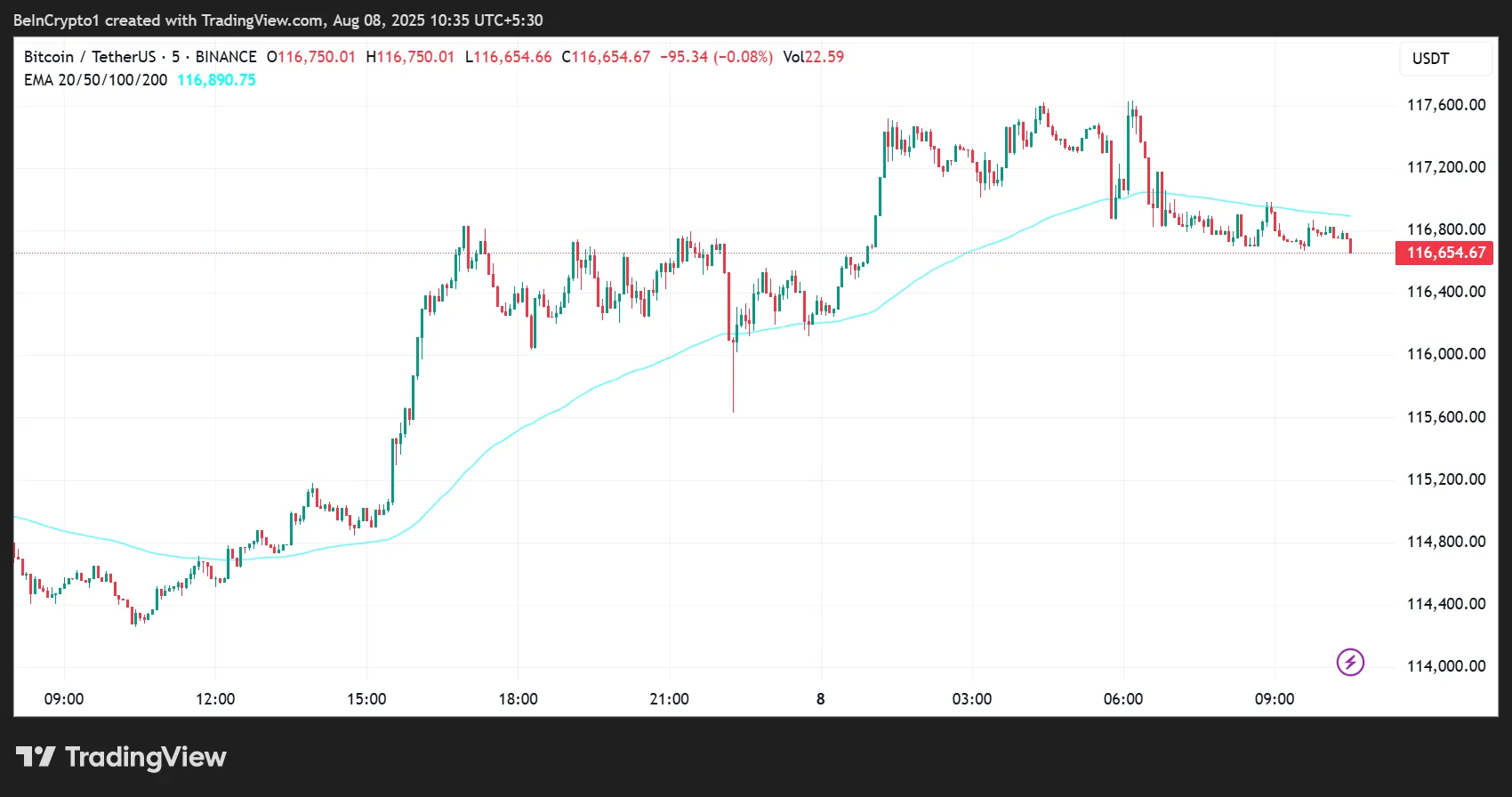1512x797 pixels.
Task: Click the 114,000.00 price axis label
Action: [x=1446, y=666]
